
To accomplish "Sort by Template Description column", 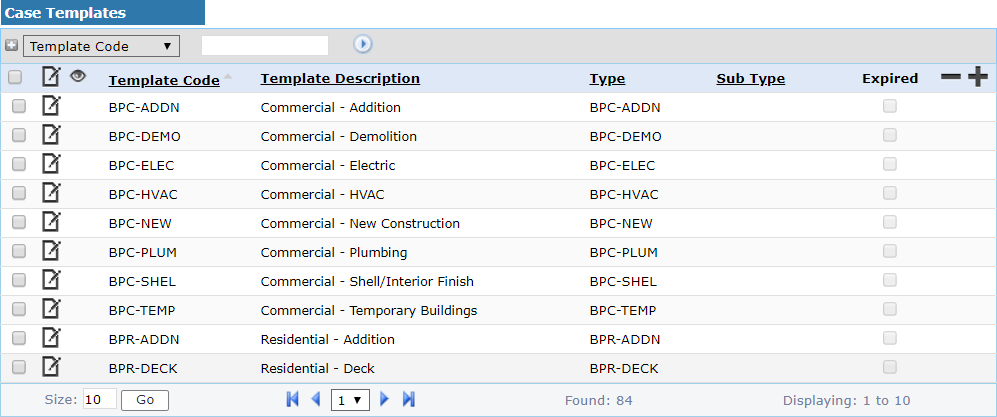I will coord(340,79).
